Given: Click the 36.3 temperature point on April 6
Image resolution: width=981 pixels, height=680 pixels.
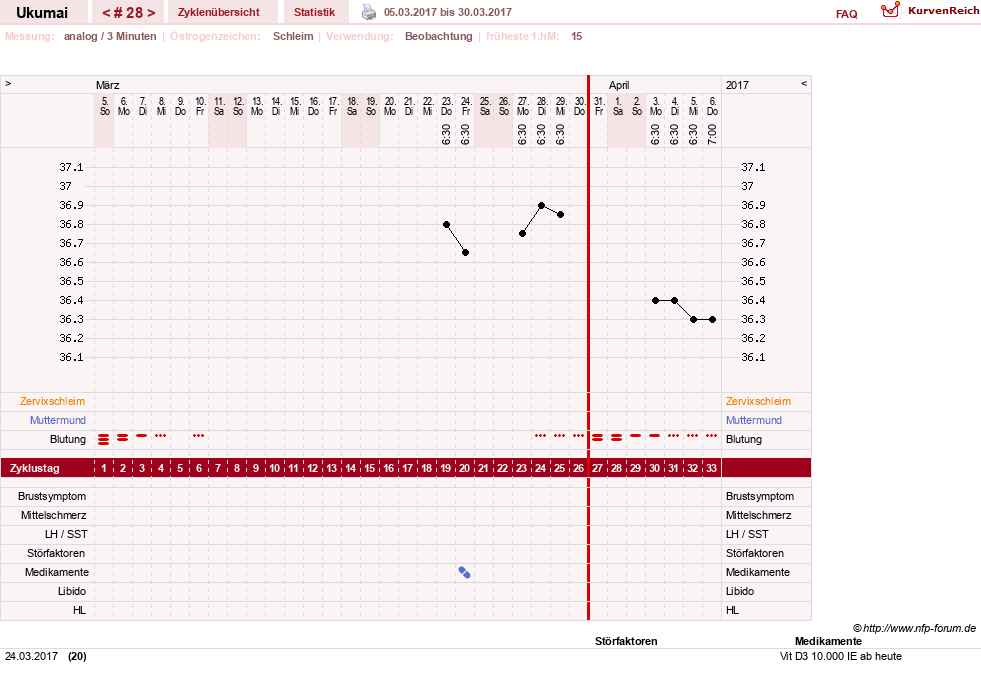Looking at the screenshot, I should pyautogui.click(x=712, y=320).
